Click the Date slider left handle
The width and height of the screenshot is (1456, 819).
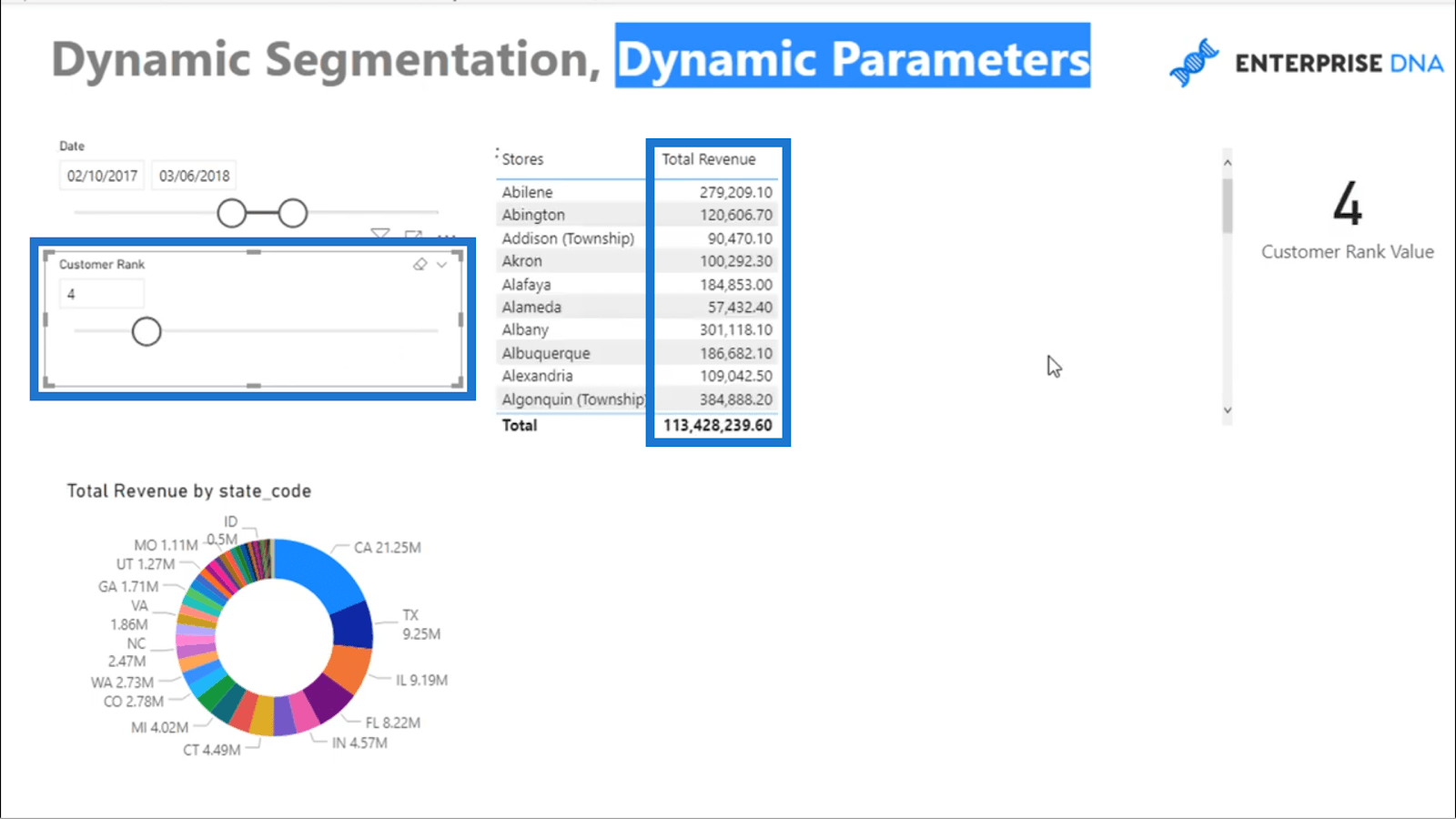pyautogui.click(x=232, y=213)
